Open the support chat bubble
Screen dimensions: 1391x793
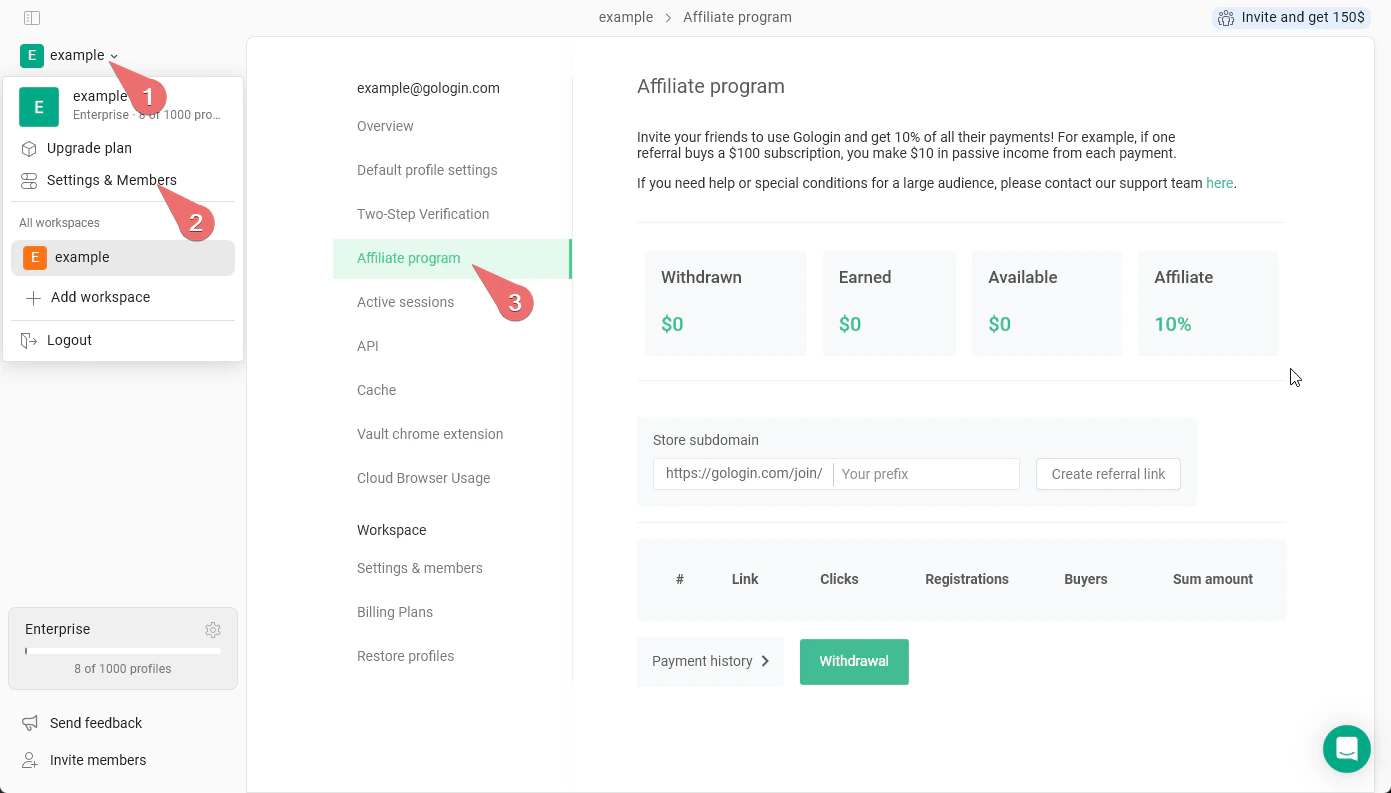(x=1346, y=749)
